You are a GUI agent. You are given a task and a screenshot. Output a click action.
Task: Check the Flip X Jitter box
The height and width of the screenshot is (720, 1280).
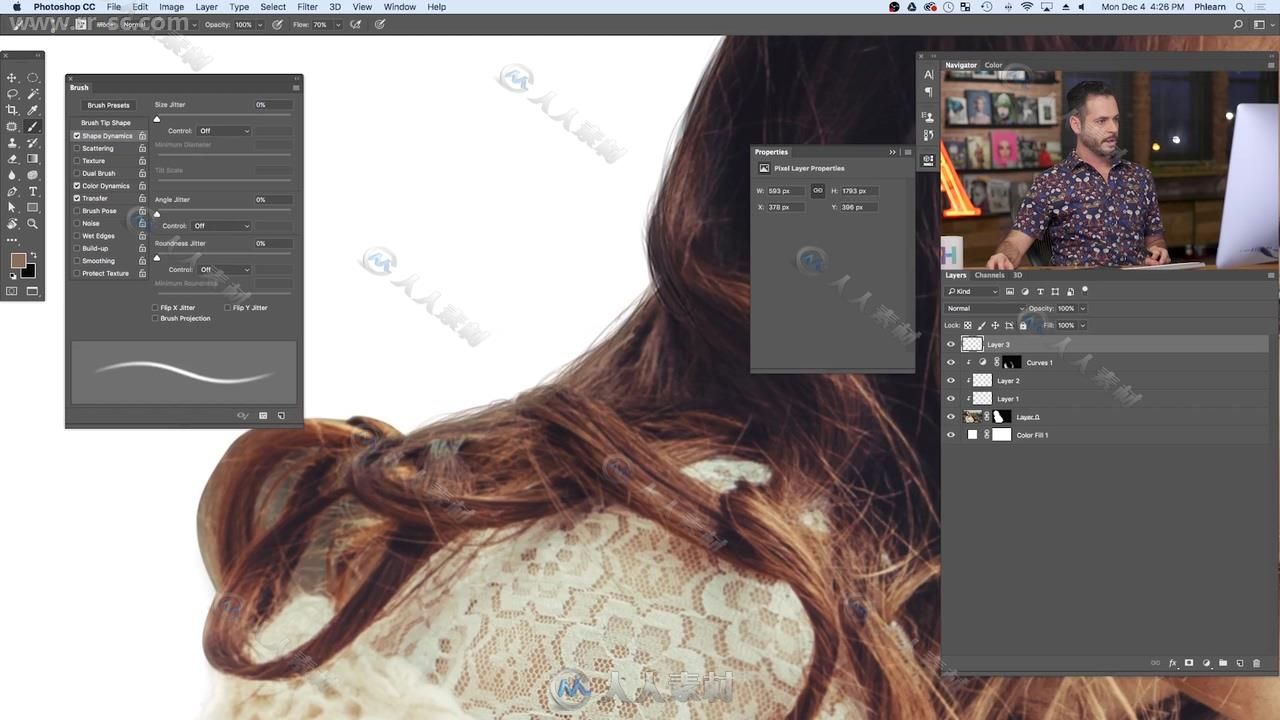click(155, 308)
